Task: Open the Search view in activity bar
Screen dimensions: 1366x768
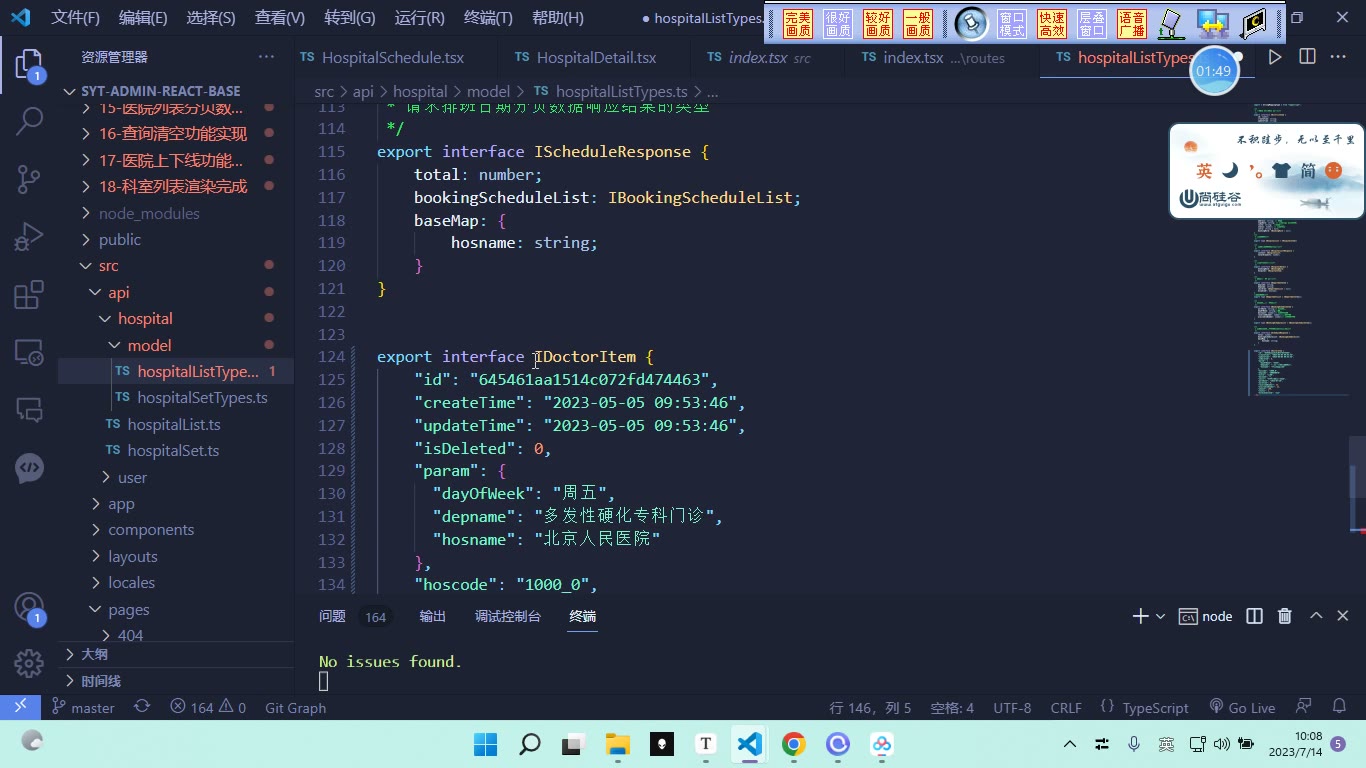Action: pos(29,122)
